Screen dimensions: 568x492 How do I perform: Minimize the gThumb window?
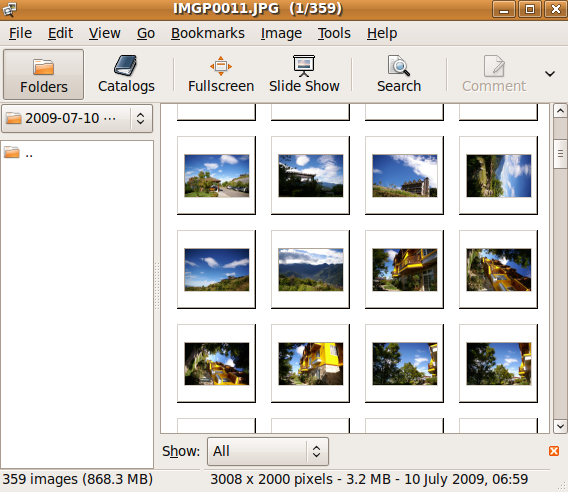click(x=504, y=9)
